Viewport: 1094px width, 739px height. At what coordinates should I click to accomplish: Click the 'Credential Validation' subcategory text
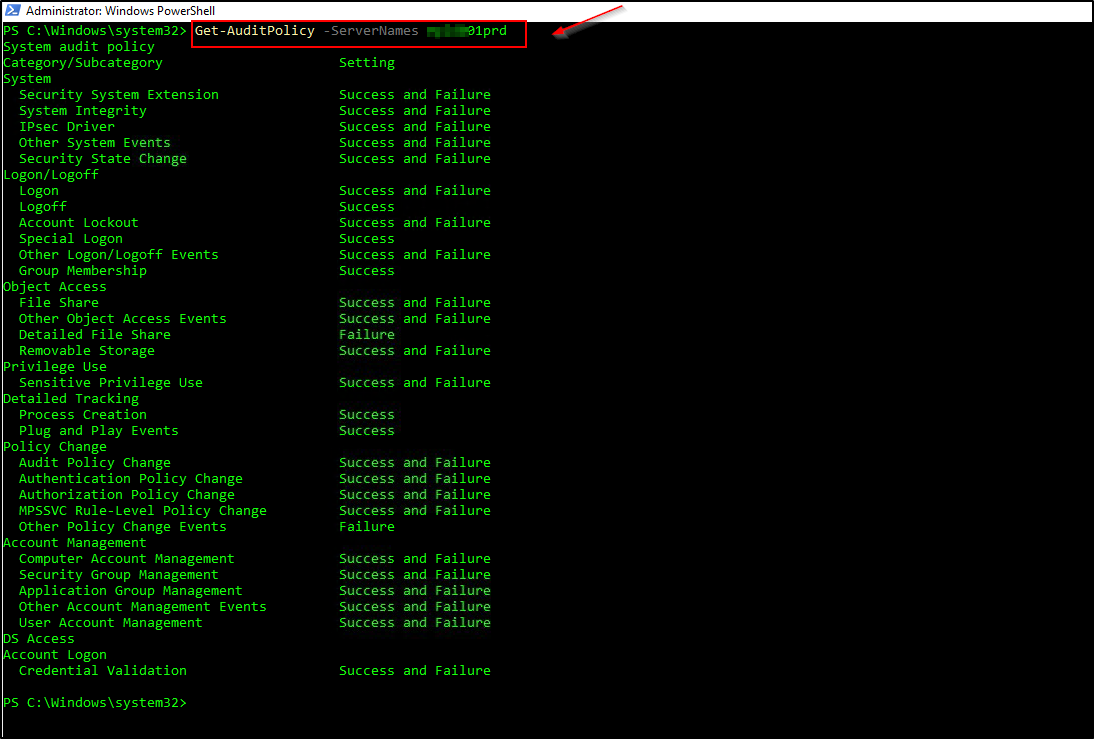pyautogui.click(x=102, y=671)
